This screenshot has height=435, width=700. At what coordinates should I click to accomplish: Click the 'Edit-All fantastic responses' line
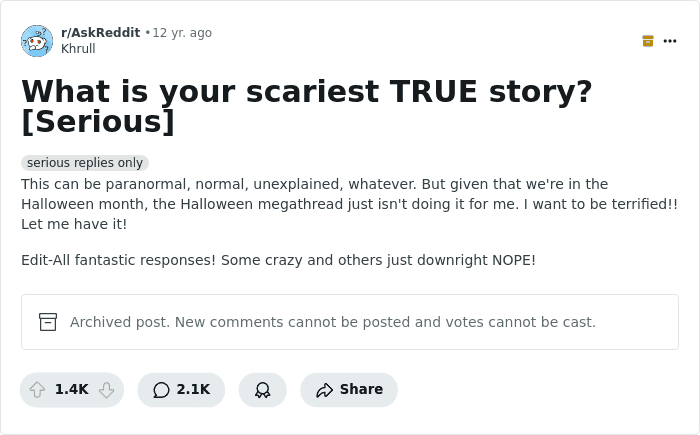tap(278, 260)
